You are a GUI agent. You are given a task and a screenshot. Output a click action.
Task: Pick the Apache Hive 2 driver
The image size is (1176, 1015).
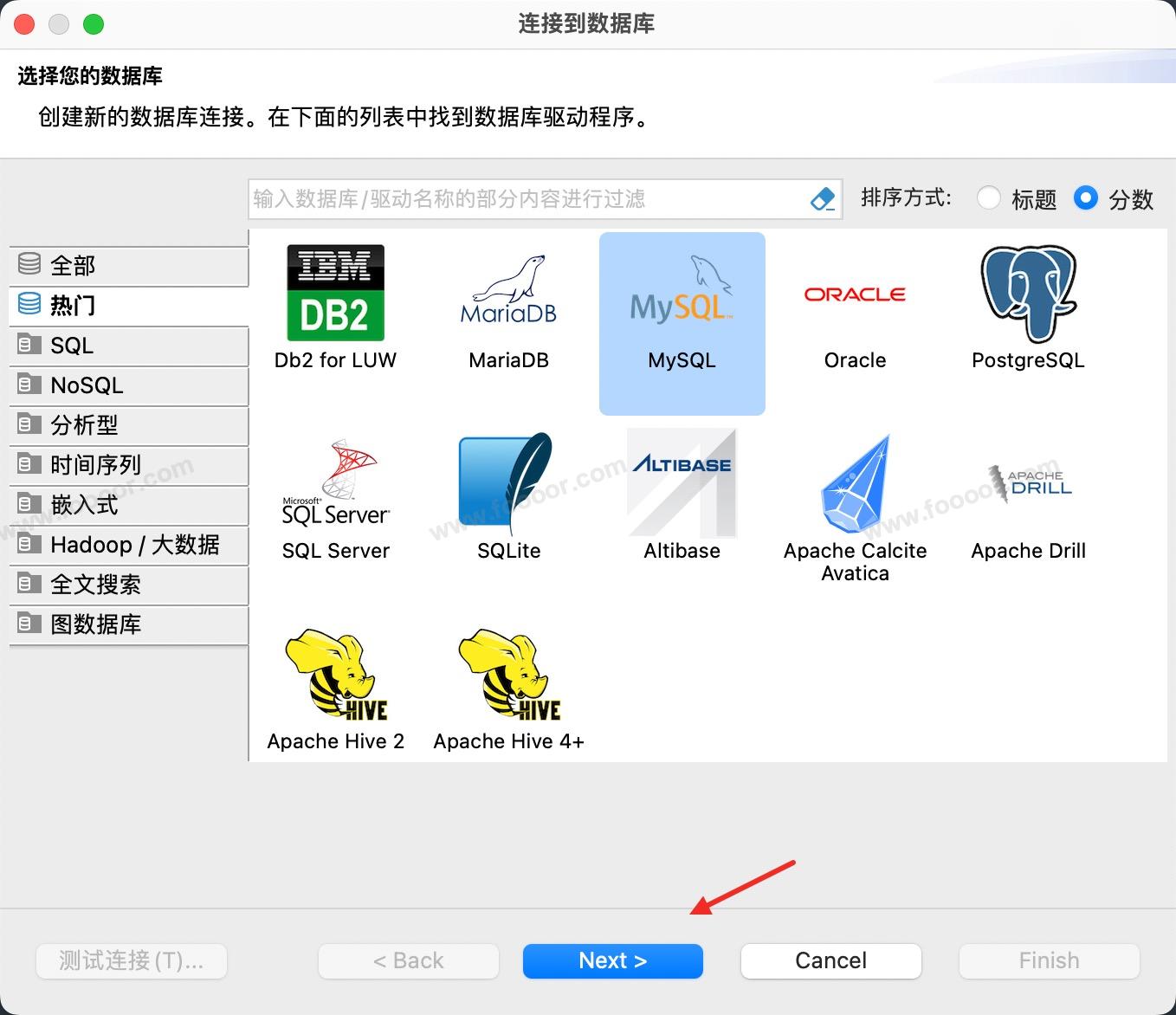coord(335,675)
